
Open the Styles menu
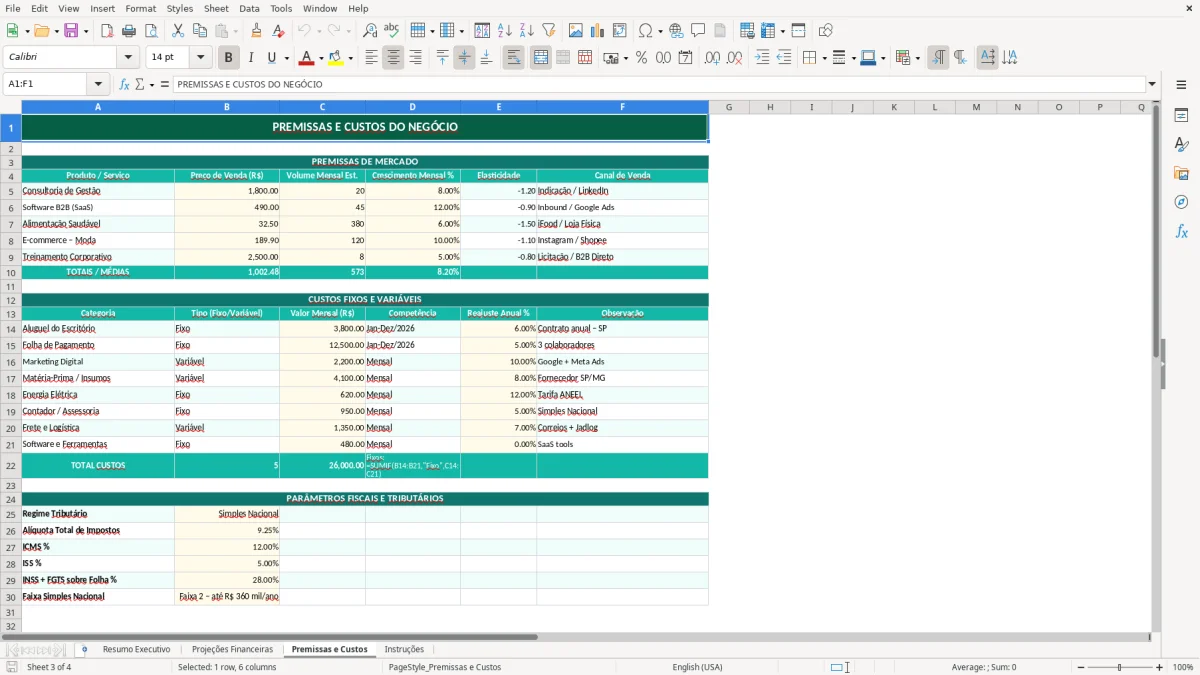(180, 8)
